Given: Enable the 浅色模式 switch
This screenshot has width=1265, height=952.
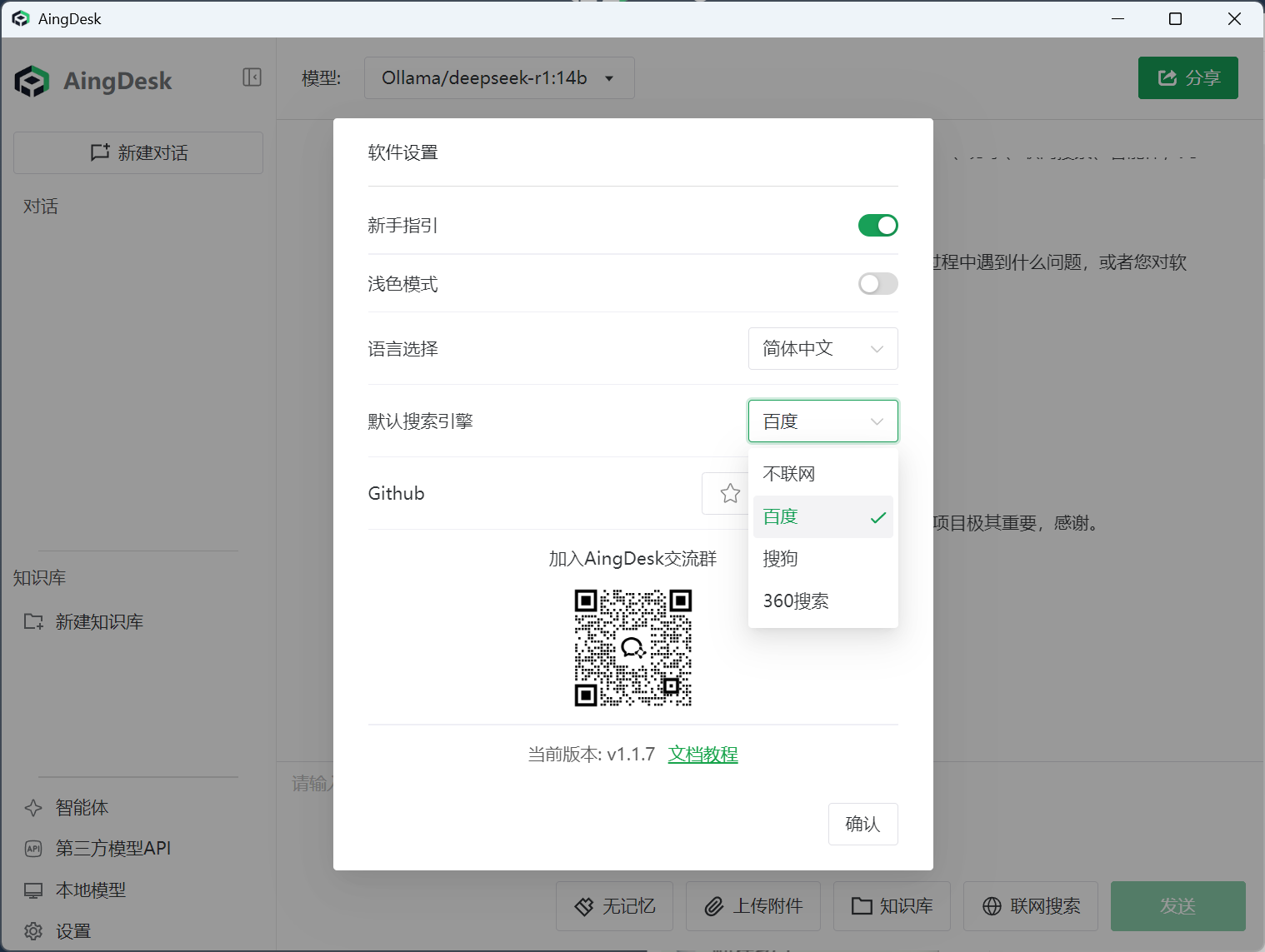Looking at the screenshot, I should coord(877,284).
